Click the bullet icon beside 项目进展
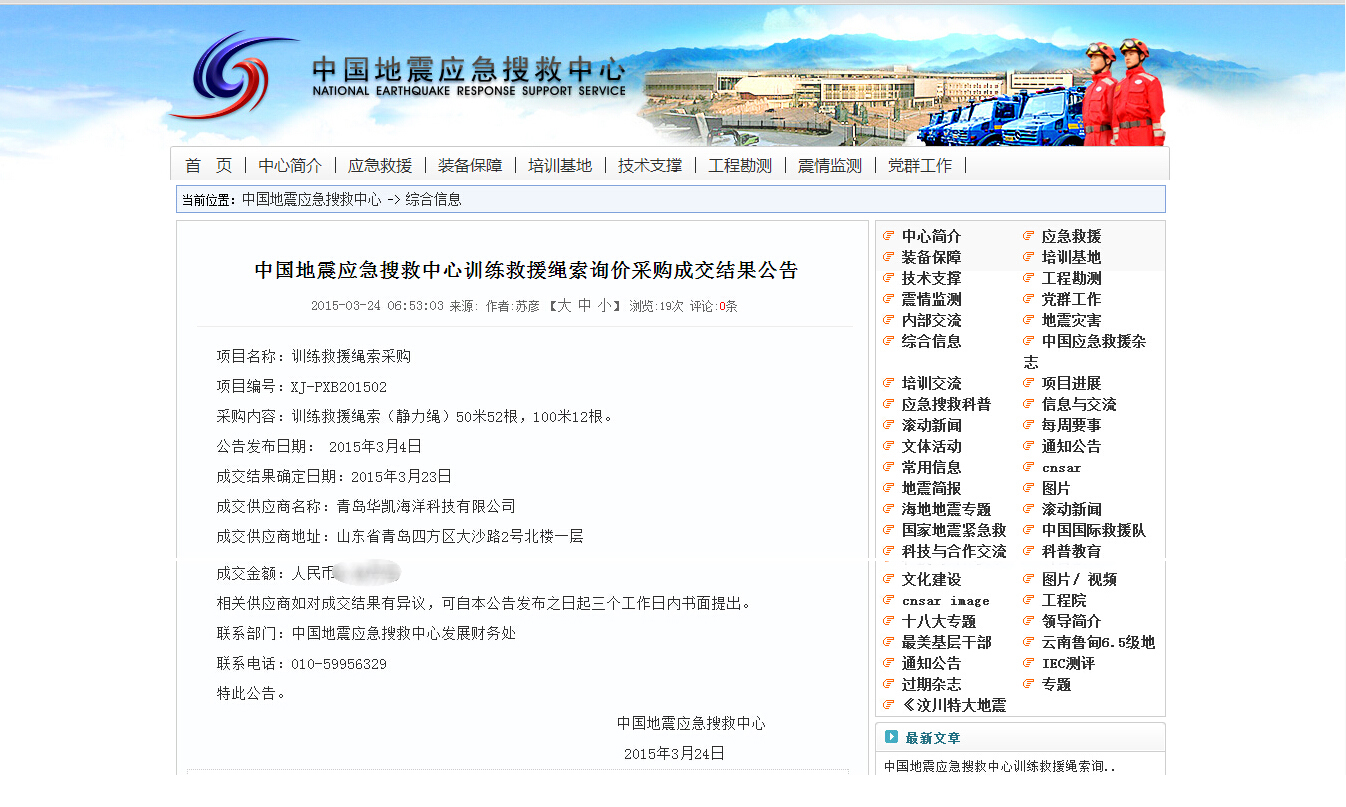Screen dimensions: 1346x807 [1028, 383]
